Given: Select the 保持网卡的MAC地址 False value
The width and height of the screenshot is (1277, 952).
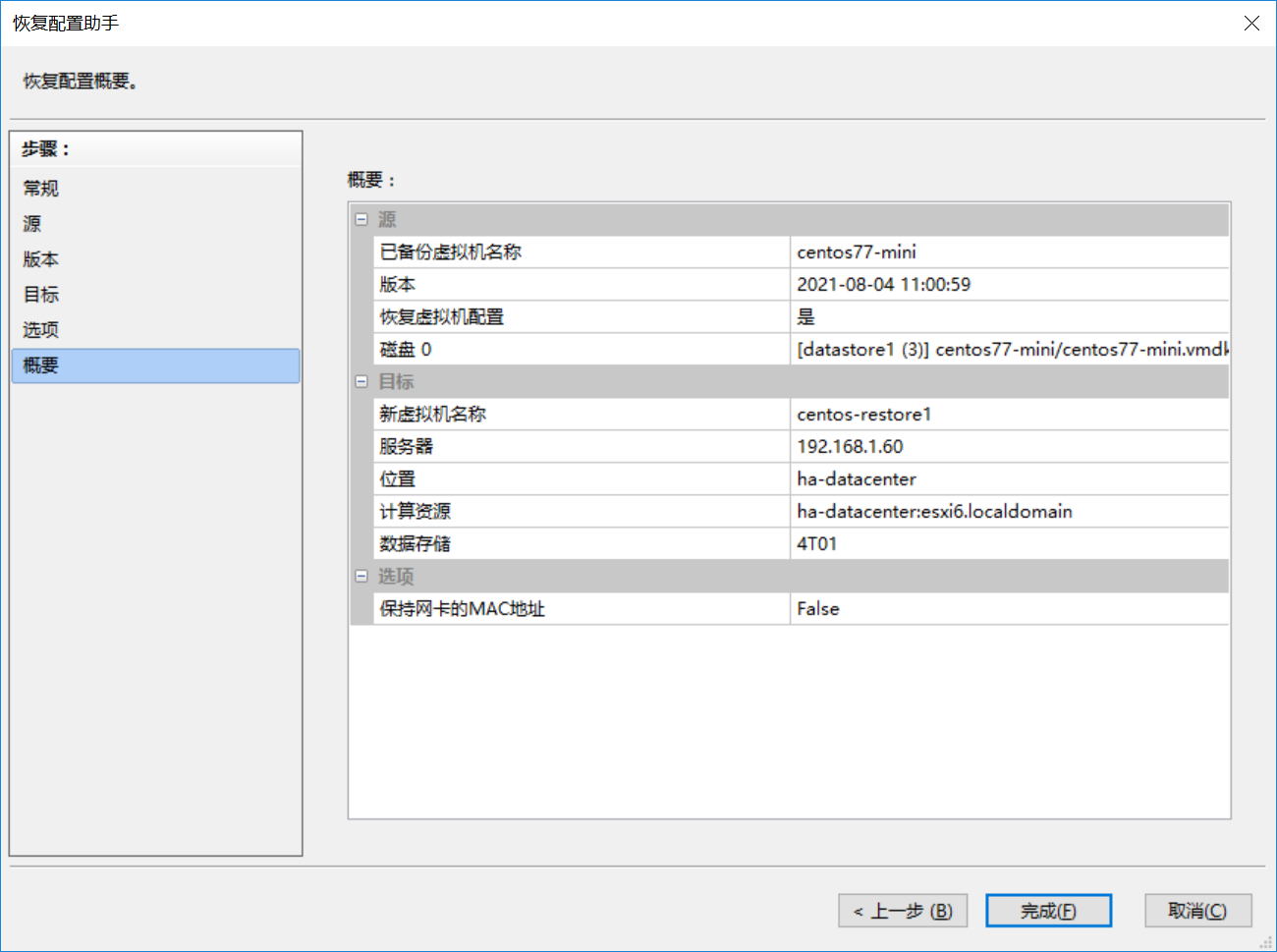Looking at the screenshot, I should pos(818,609).
